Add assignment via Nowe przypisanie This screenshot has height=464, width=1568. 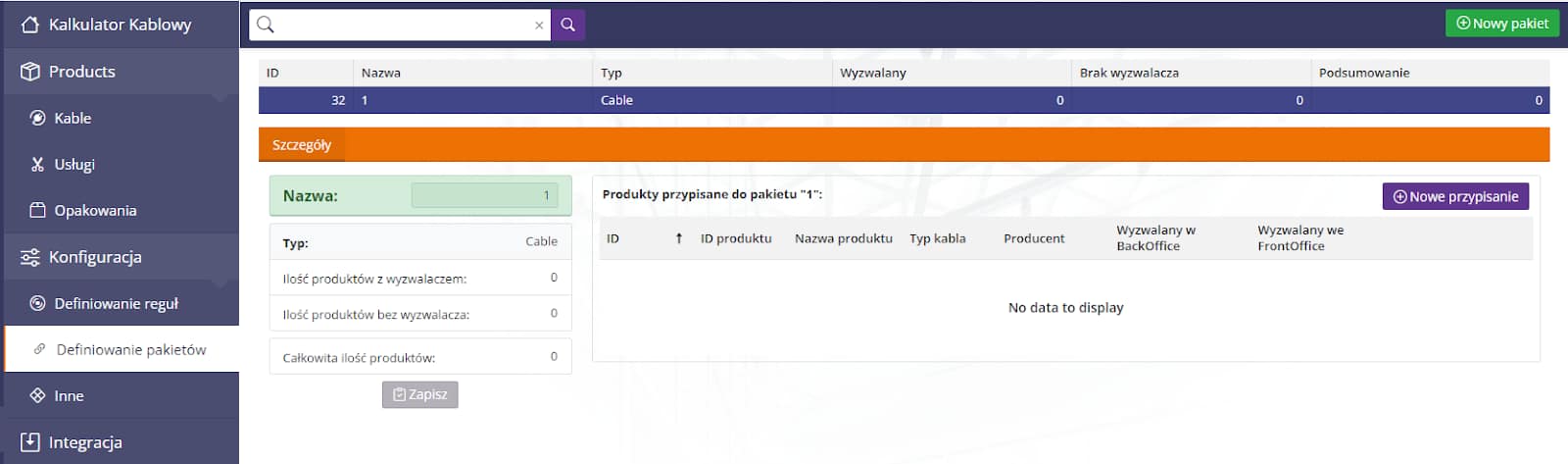pyautogui.click(x=1455, y=196)
